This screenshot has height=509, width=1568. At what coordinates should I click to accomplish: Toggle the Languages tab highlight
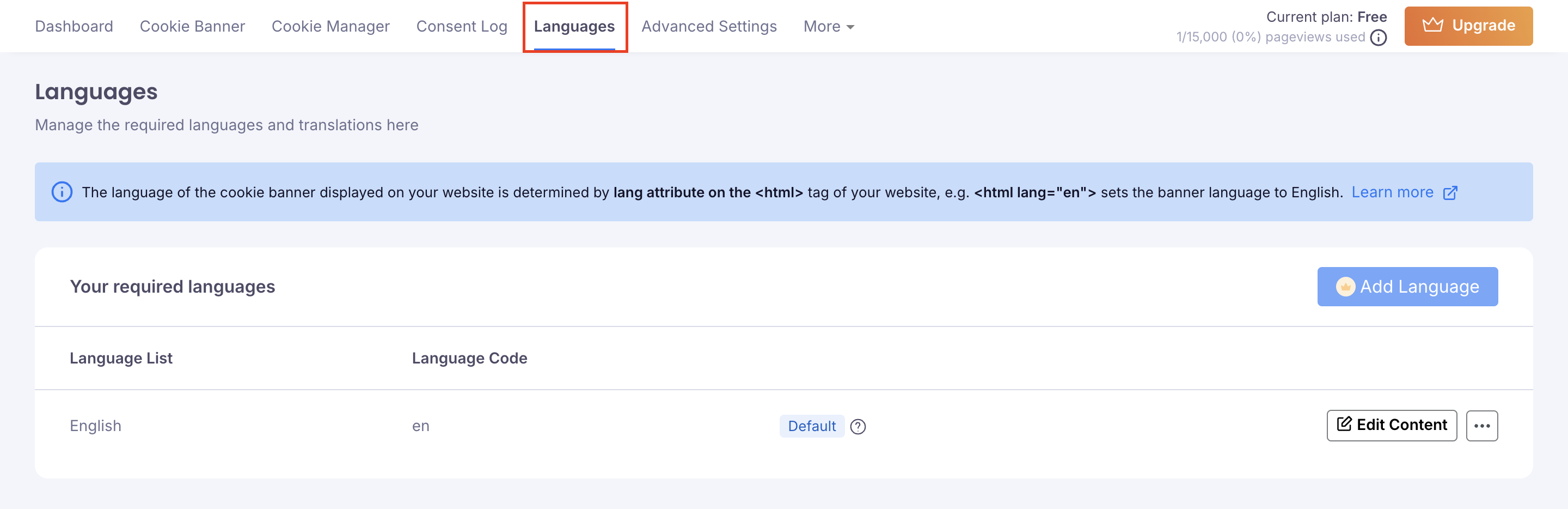(x=574, y=26)
